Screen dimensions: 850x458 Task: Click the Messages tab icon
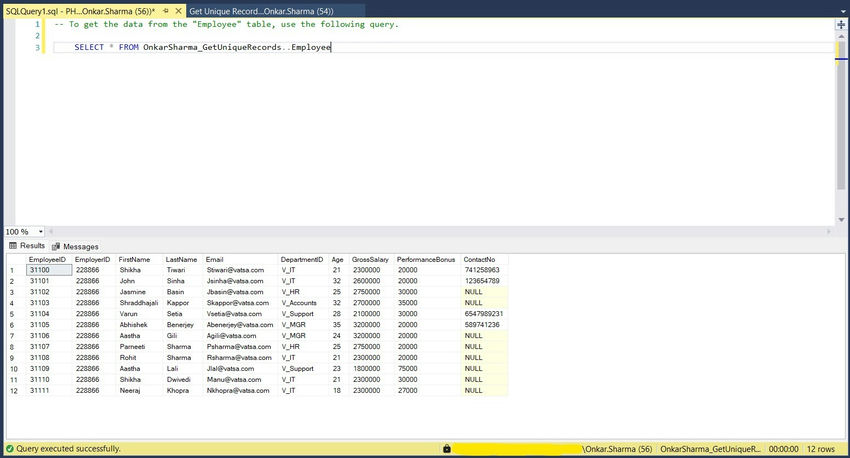[56, 247]
